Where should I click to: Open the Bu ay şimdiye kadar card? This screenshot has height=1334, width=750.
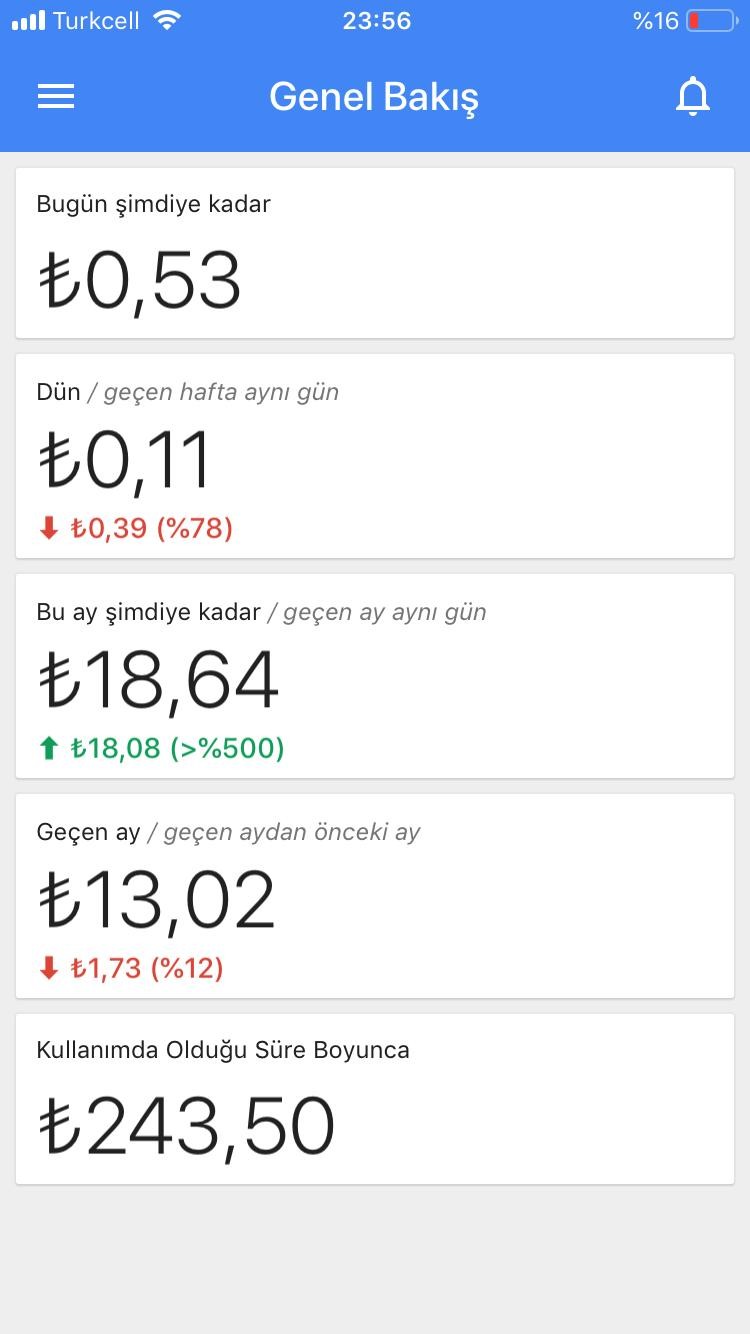[375, 676]
